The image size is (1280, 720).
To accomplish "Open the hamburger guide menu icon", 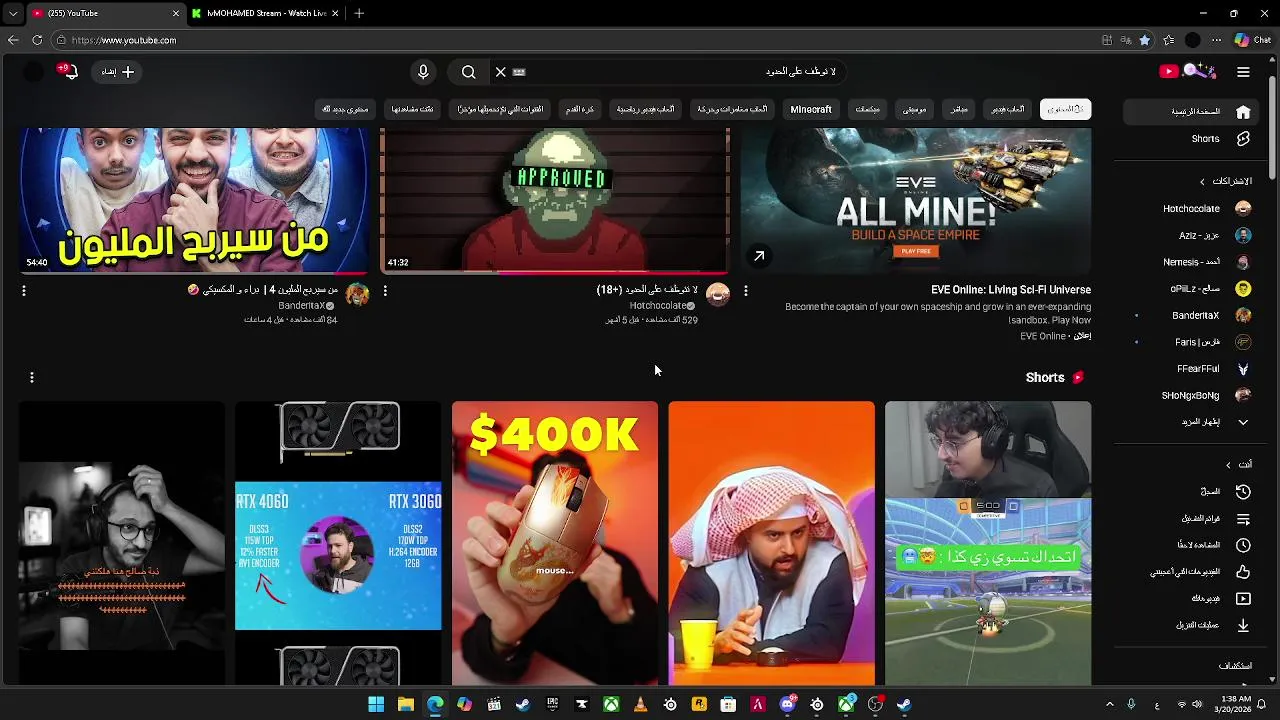I will [1243, 72].
